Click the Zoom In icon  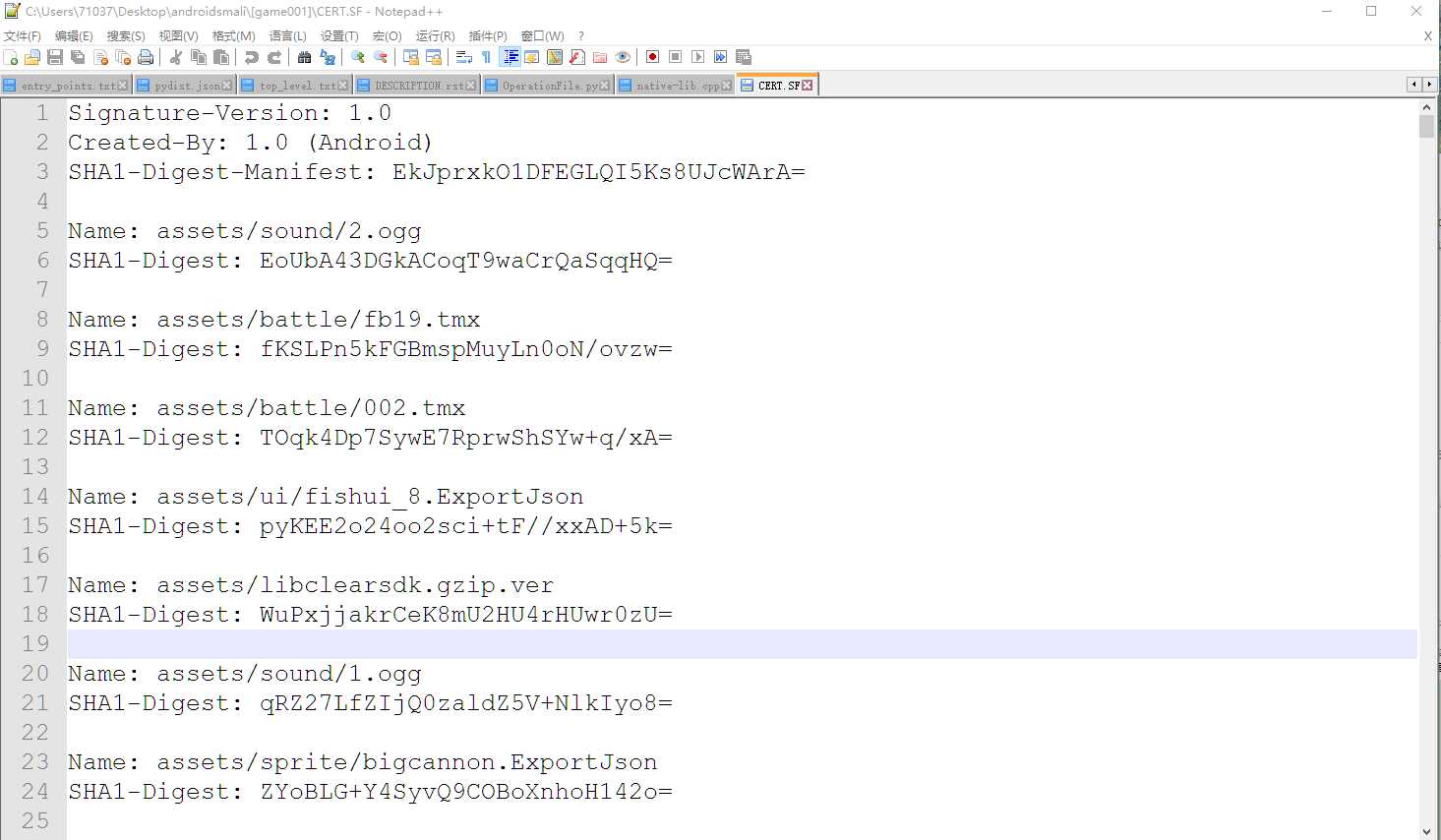[x=358, y=57]
